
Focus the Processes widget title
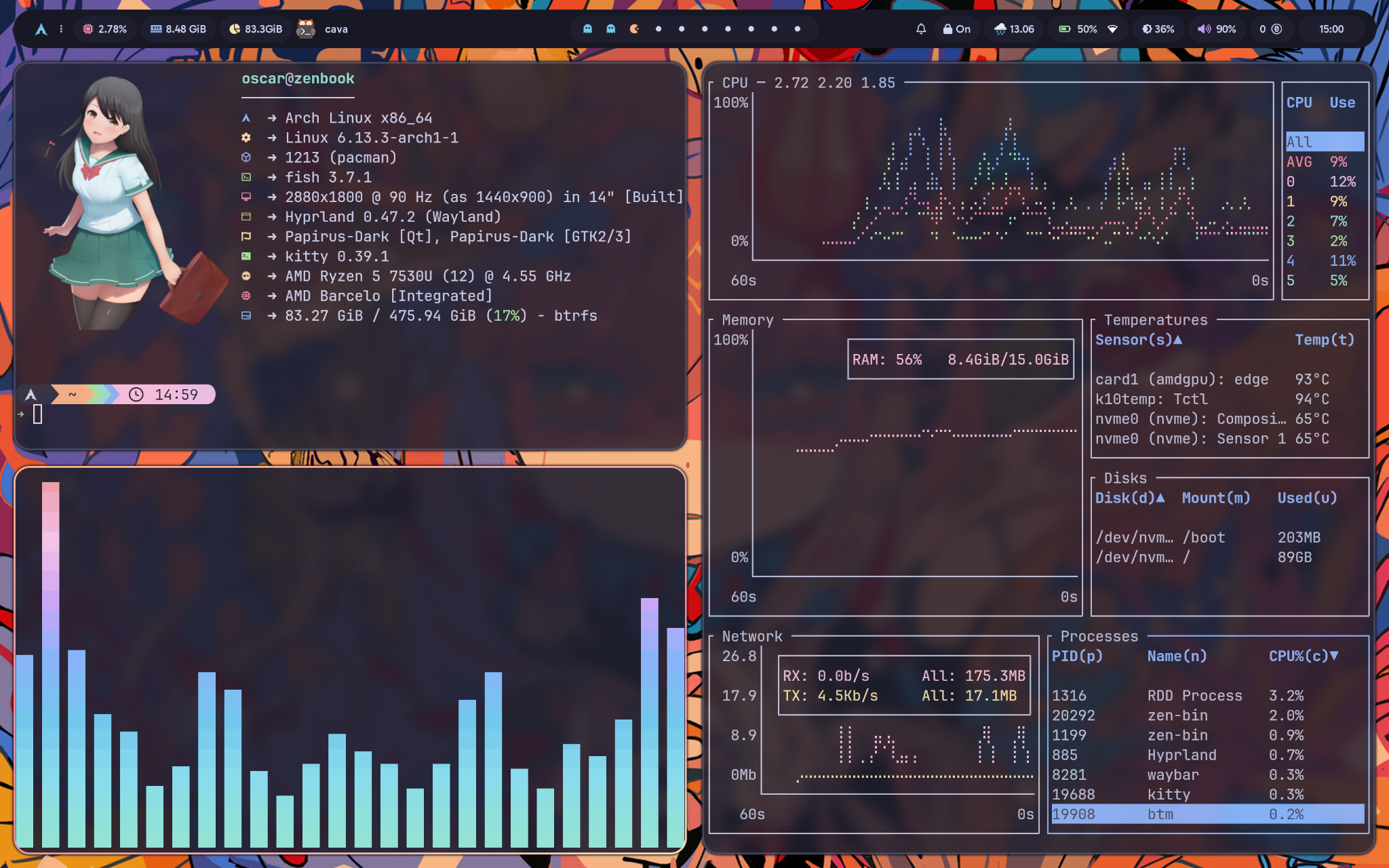[x=1099, y=637]
